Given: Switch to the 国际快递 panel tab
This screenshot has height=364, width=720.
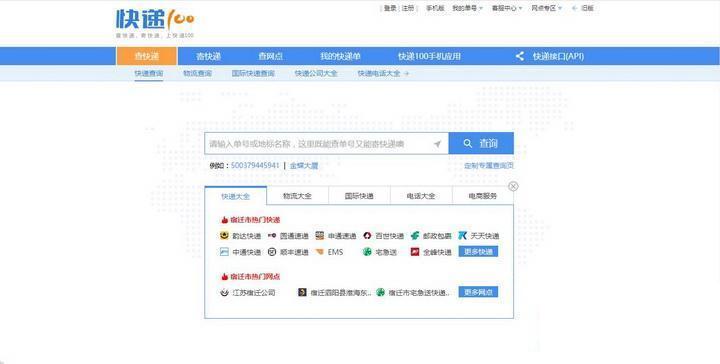Looking at the screenshot, I should (359, 196).
